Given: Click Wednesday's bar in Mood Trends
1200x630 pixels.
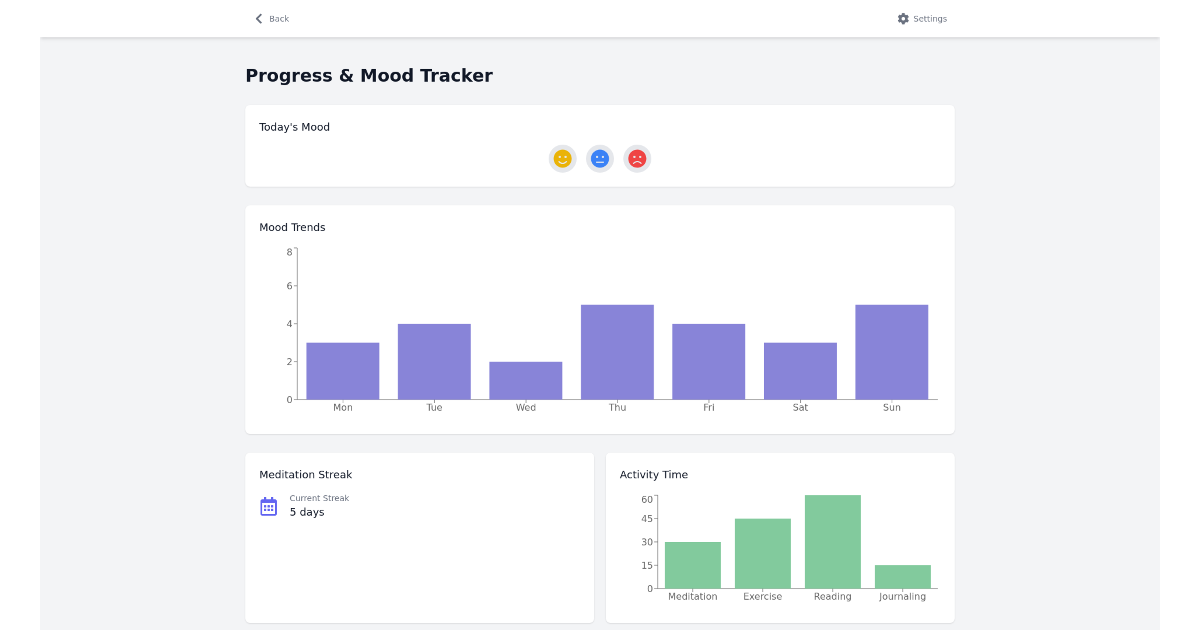Looking at the screenshot, I should [525, 378].
